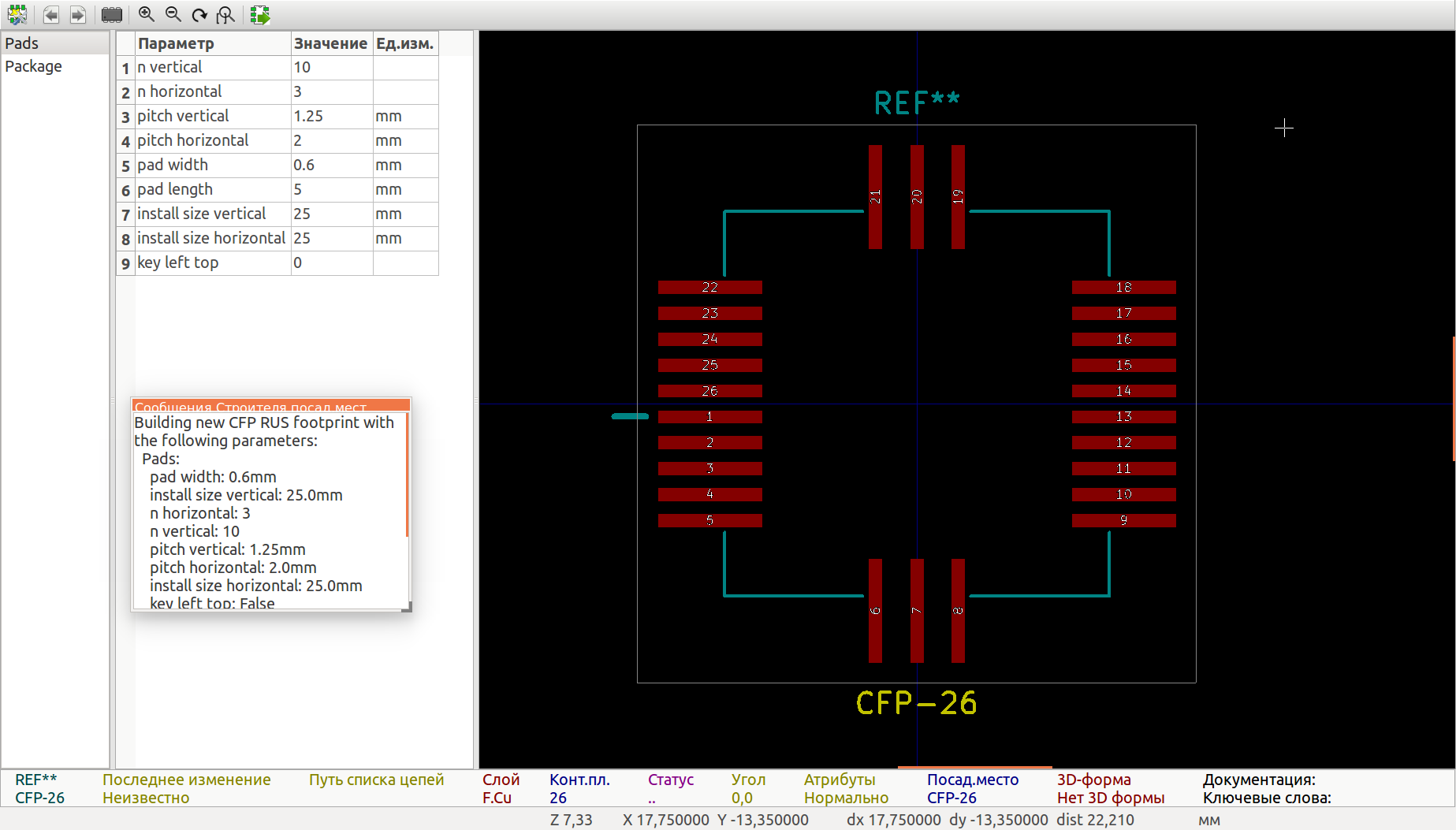The width and height of the screenshot is (1456, 830).
Task: Click the 3D viewer chip icon
Action: tap(112, 14)
